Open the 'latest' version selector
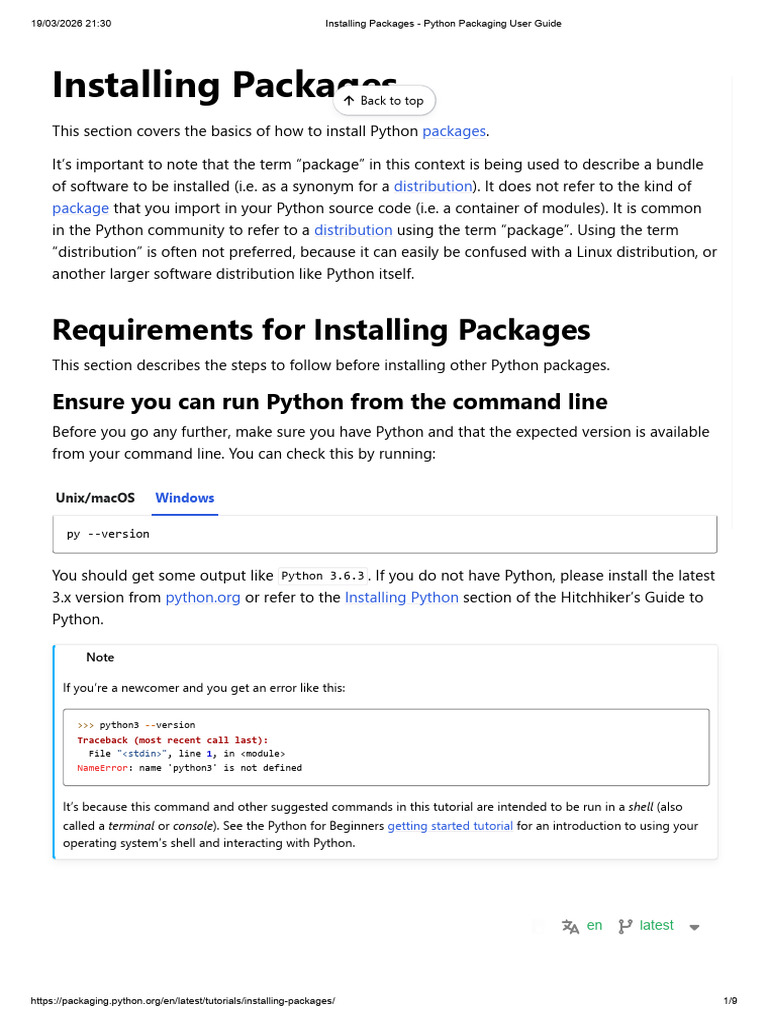This screenshot has height=1024, width=768. [656, 926]
